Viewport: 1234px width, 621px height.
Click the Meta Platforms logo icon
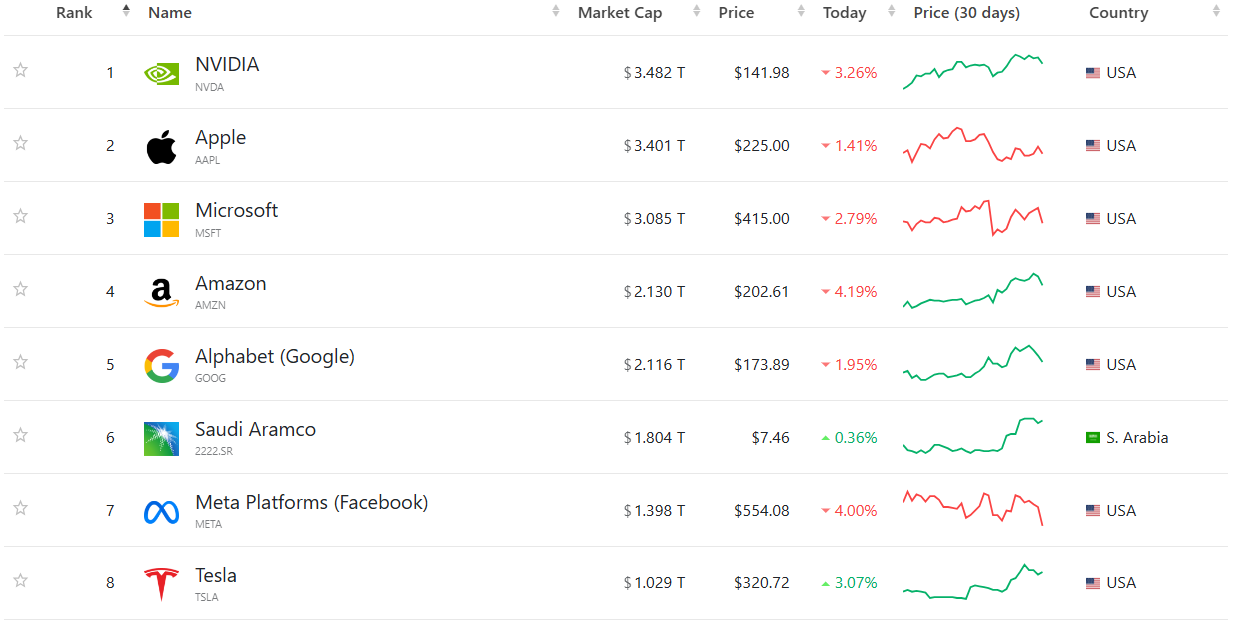(161, 511)
